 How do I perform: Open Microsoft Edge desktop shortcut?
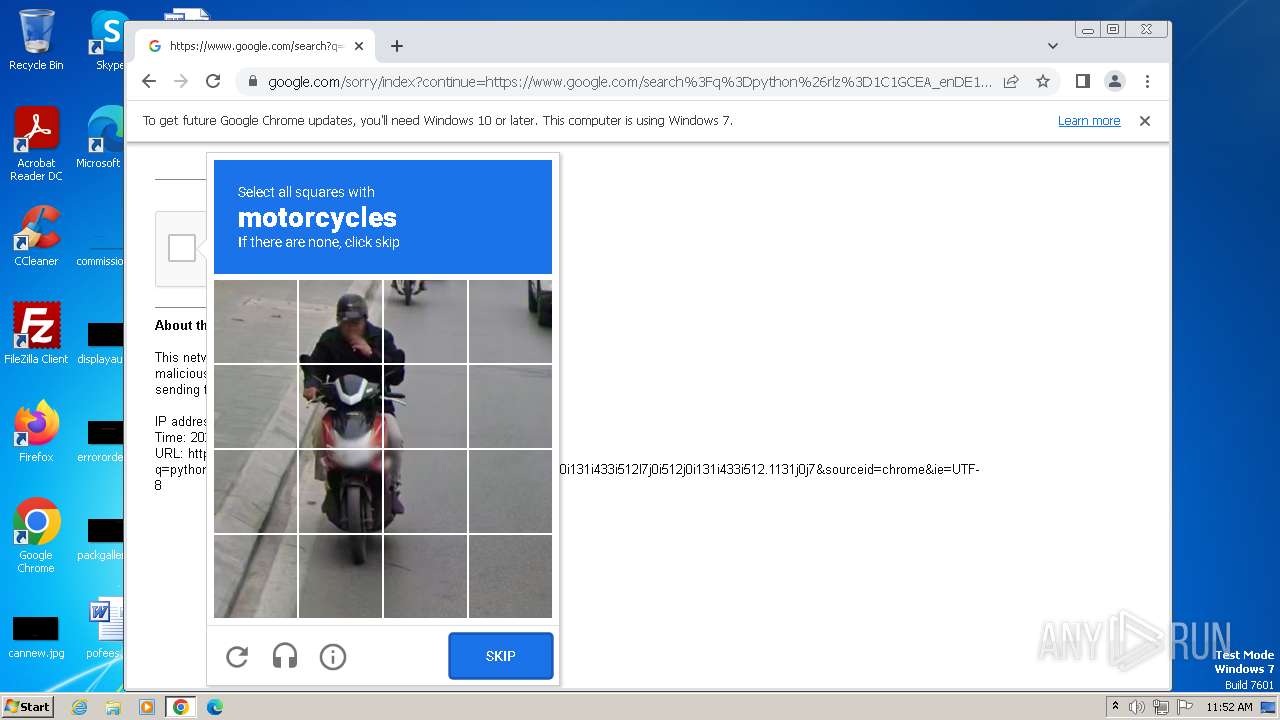click(x=102, y=138)
